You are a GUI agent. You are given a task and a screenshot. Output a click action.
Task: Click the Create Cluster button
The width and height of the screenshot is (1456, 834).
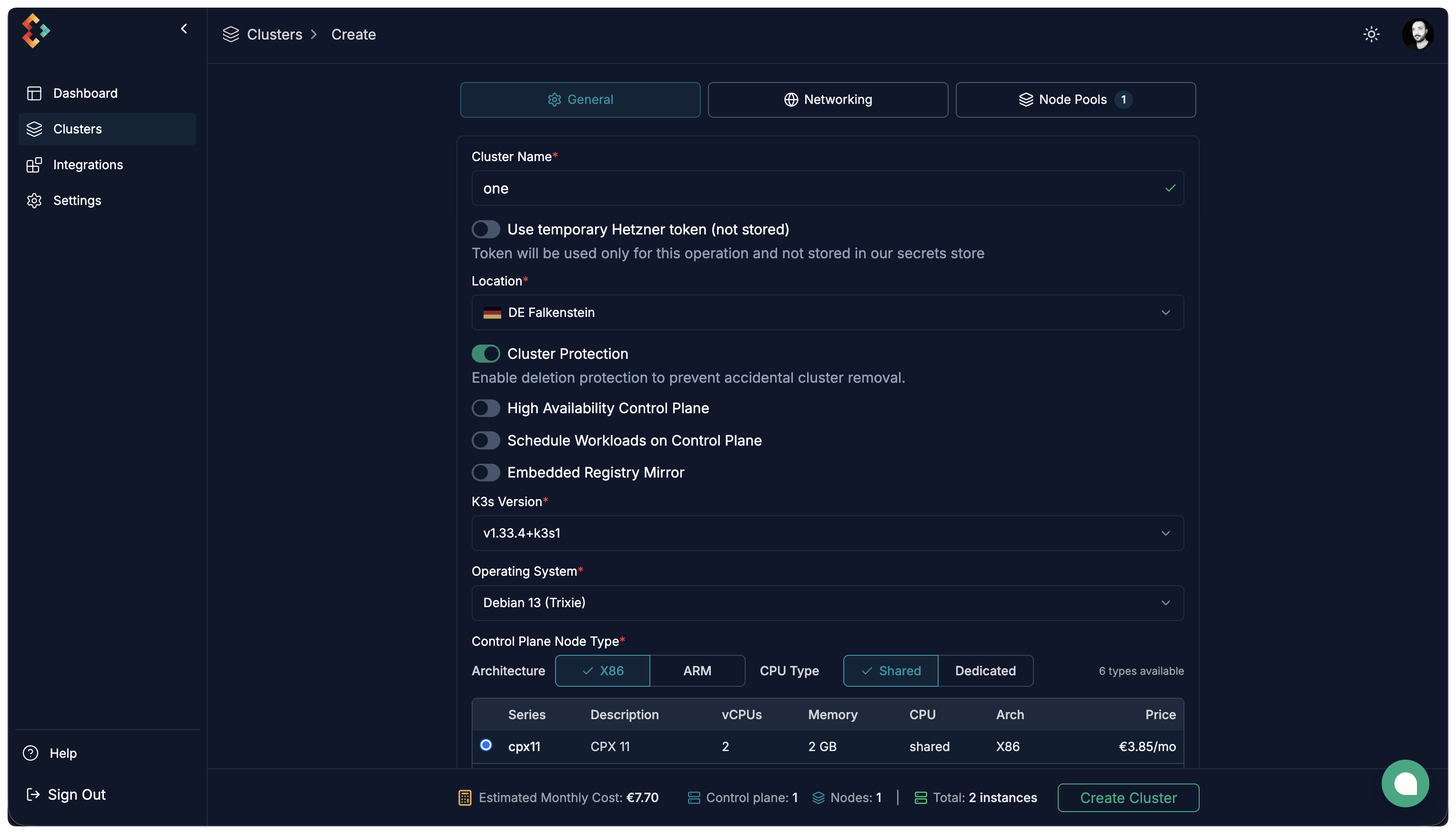coord(1128,797)
